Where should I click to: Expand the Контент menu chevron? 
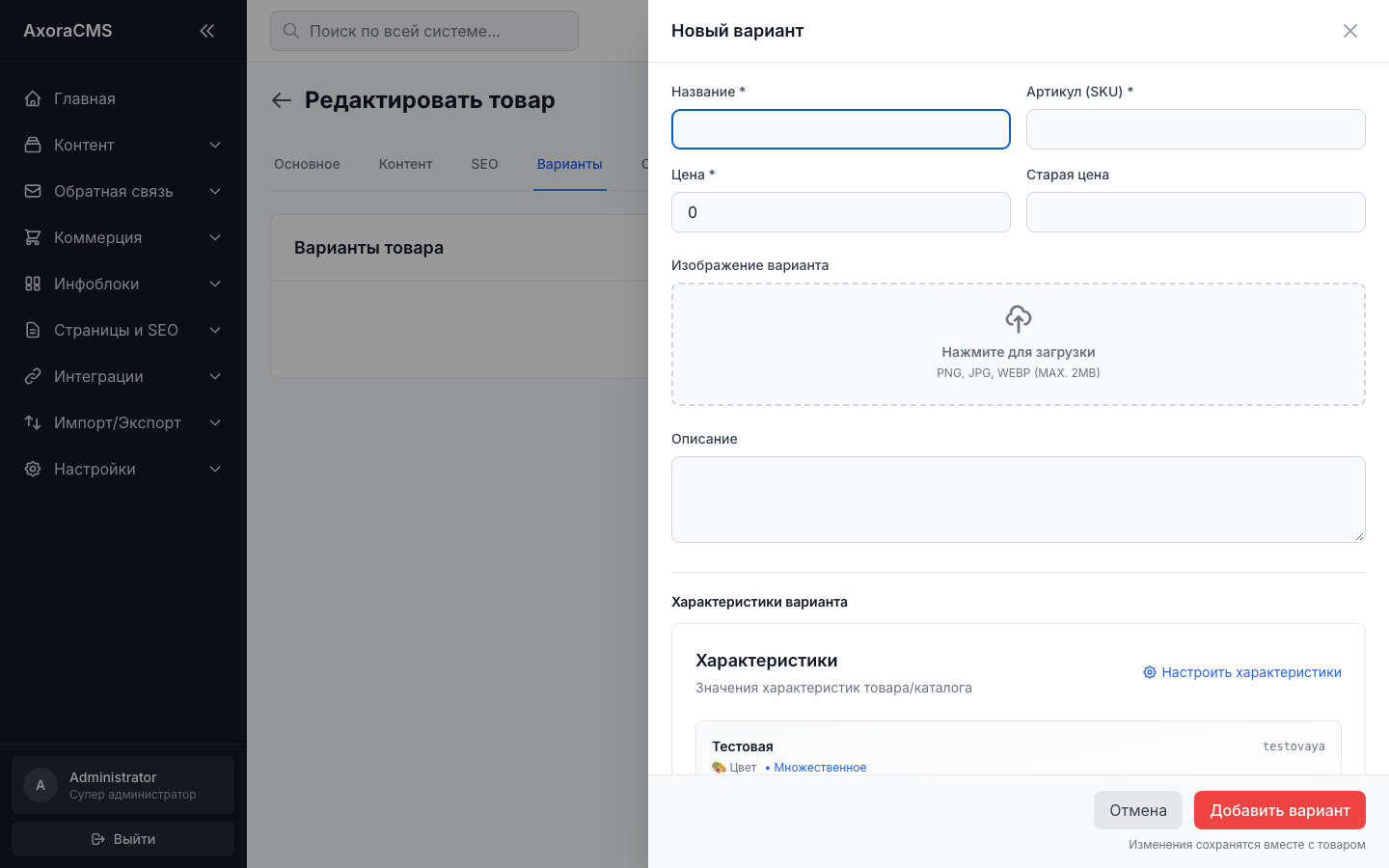[215, 145]
